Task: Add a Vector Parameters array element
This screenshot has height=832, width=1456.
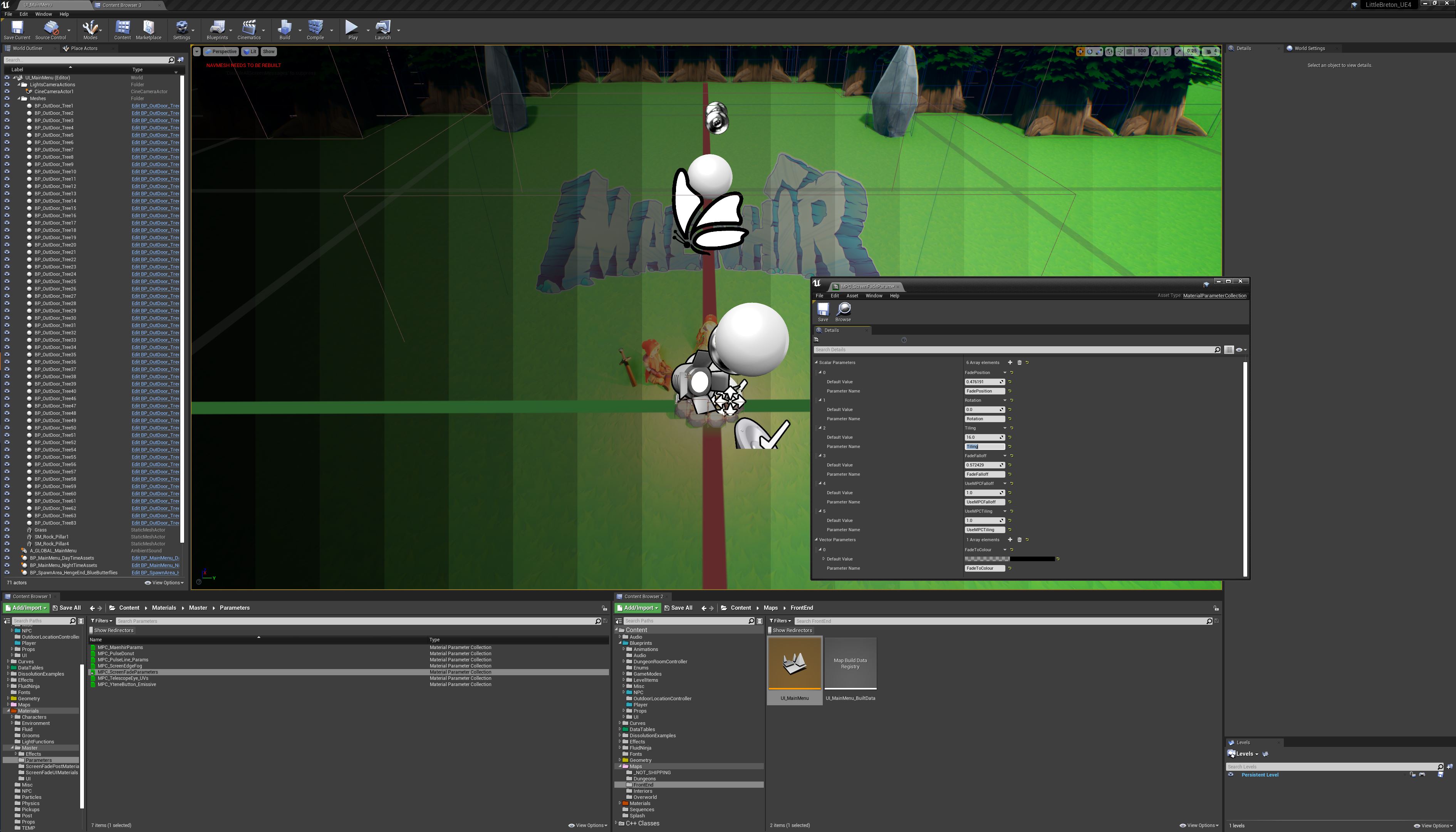Action: (1010, 539)
